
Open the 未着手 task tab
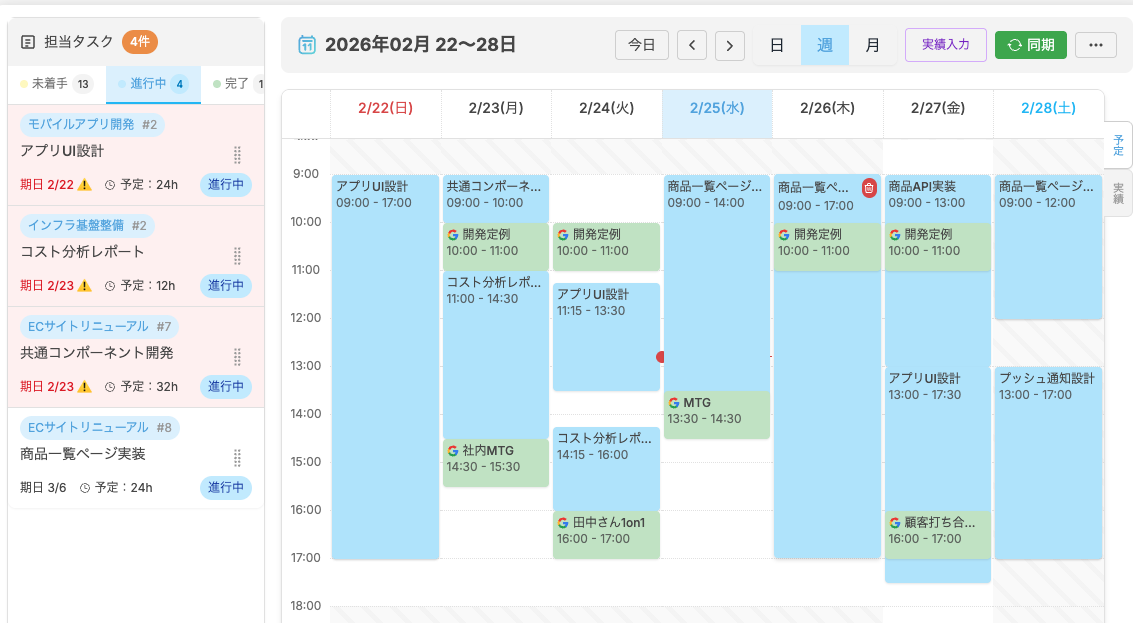tap(57, 84)
